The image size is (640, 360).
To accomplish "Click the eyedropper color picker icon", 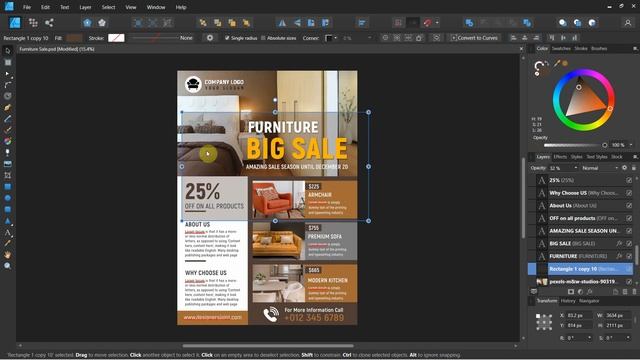I will 557,63.
